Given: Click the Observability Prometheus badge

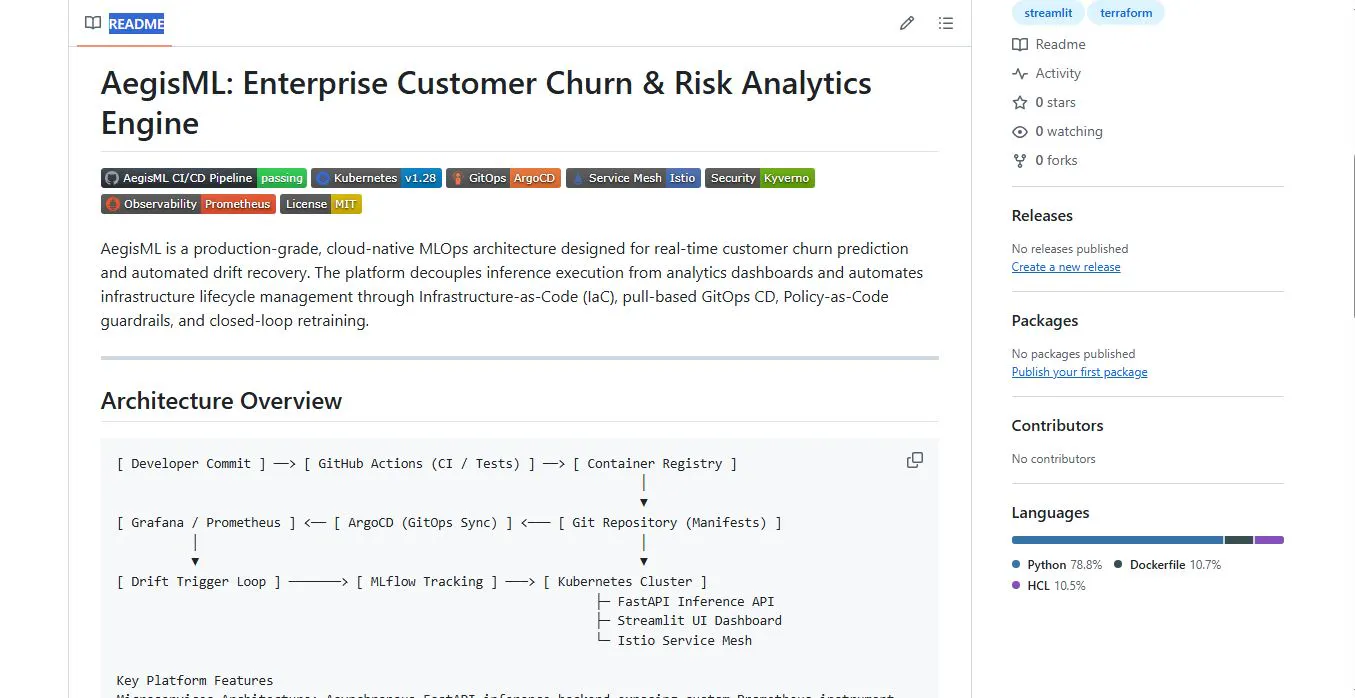Looking at the screenshot, I should pos(188,204).
